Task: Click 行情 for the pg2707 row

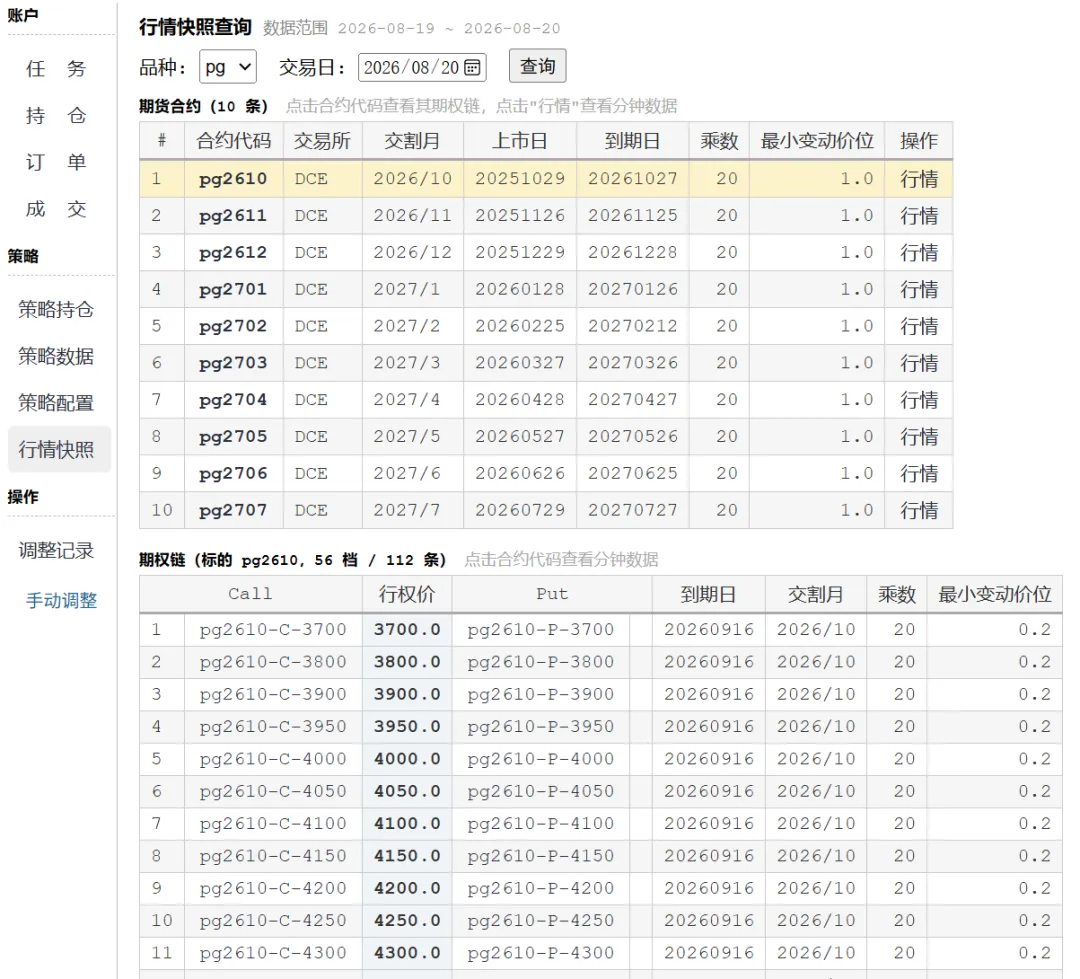Action: point(919,511)
